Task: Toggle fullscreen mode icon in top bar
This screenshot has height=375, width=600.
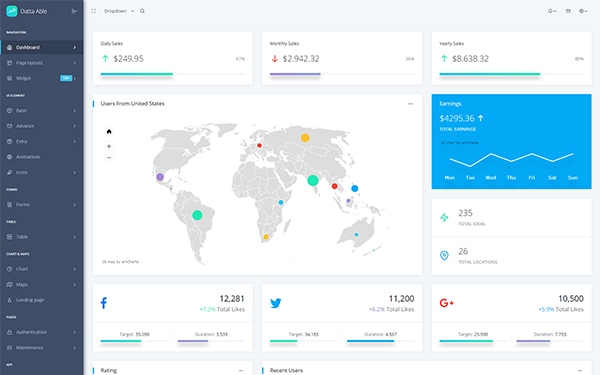Action: tap(93, 11)
